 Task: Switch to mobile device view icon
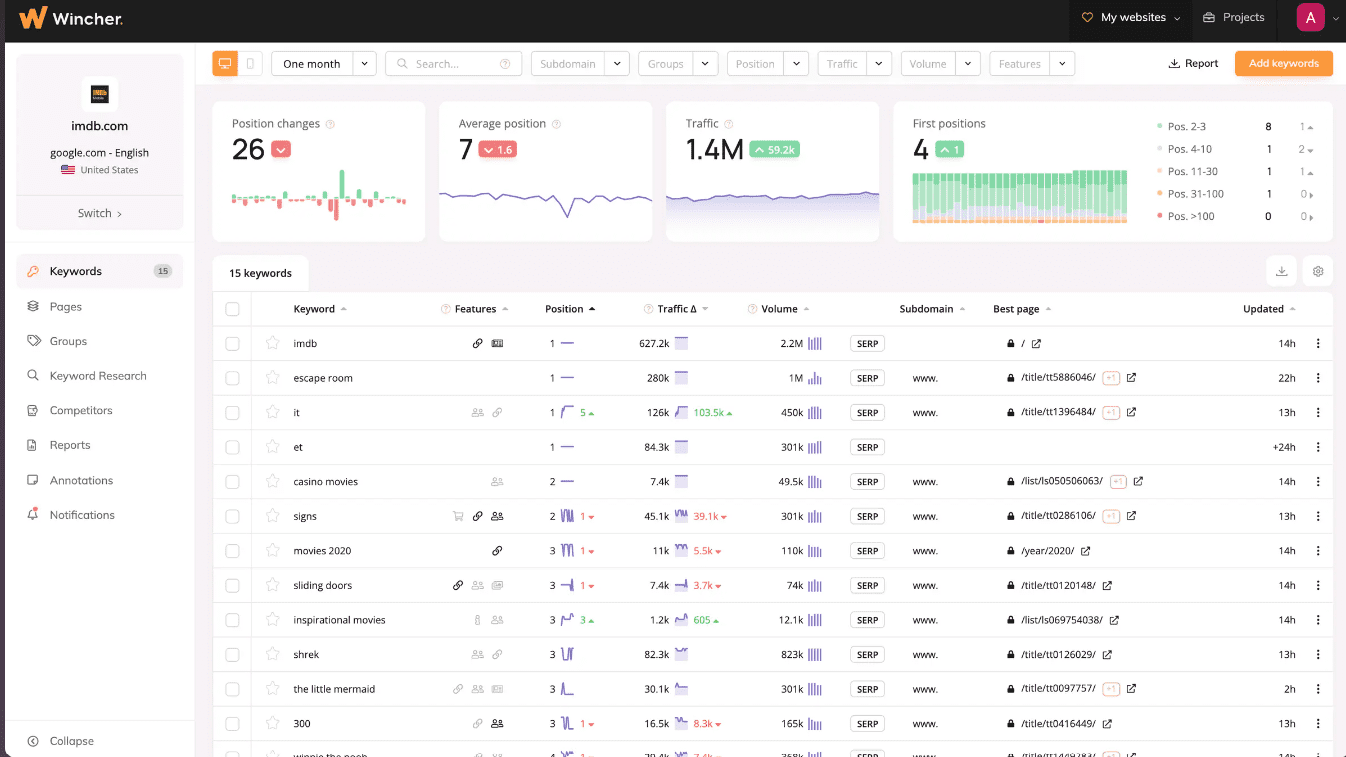click(x=250, y=64)
